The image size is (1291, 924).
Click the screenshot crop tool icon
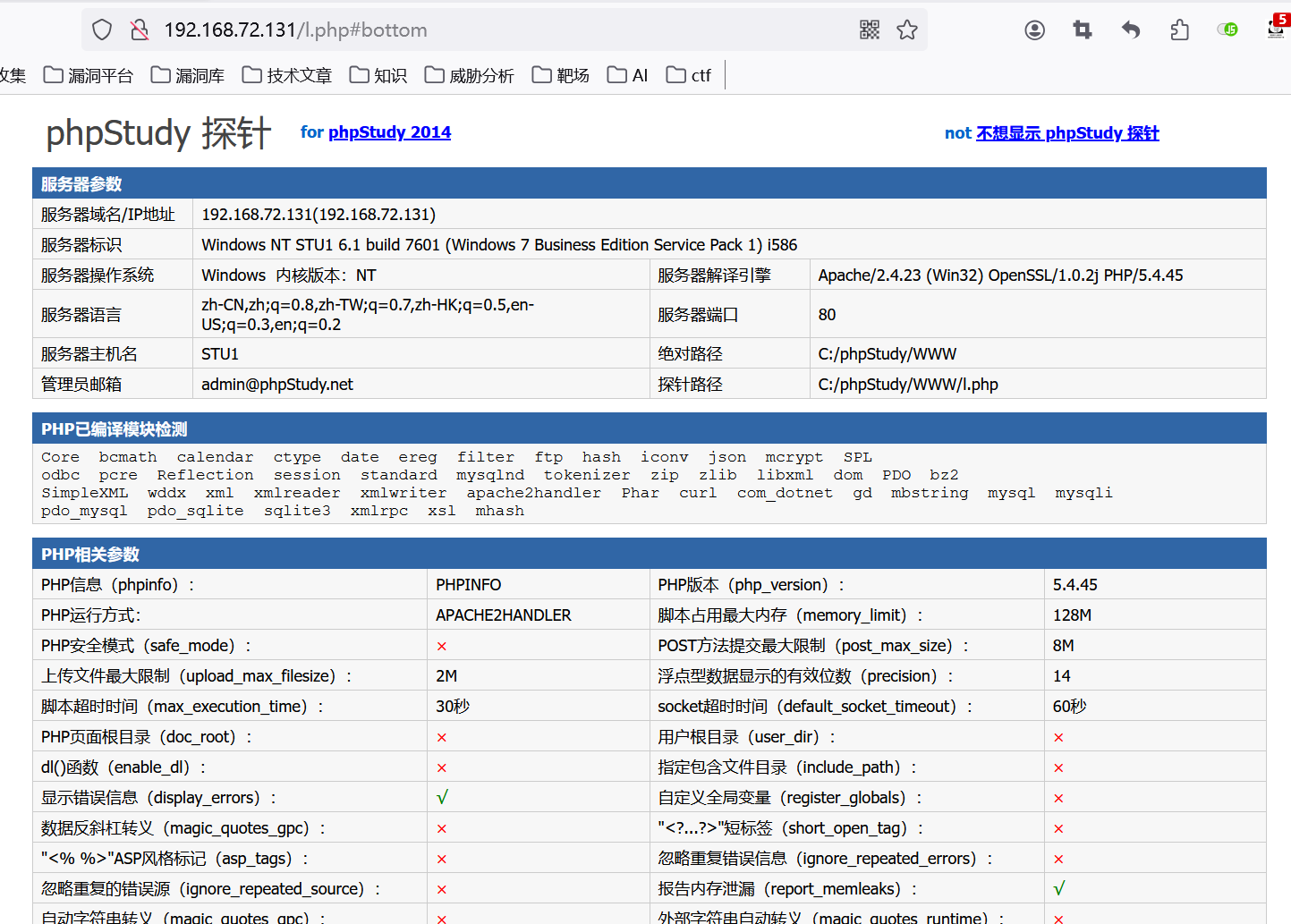1083,30
